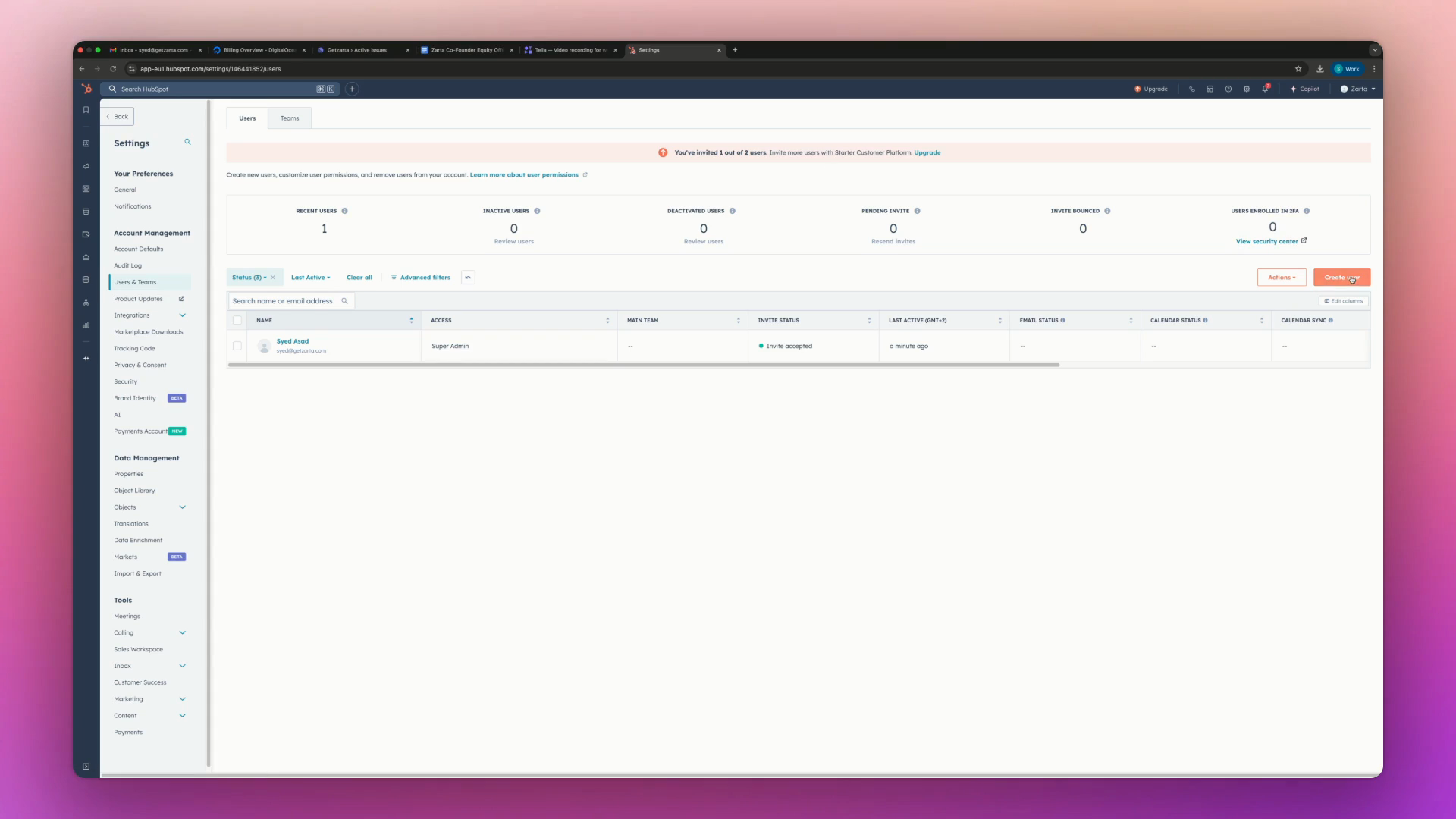
Task: Click the undo filter arrow button
Action: pyautogui.click(x=468, y=278)
